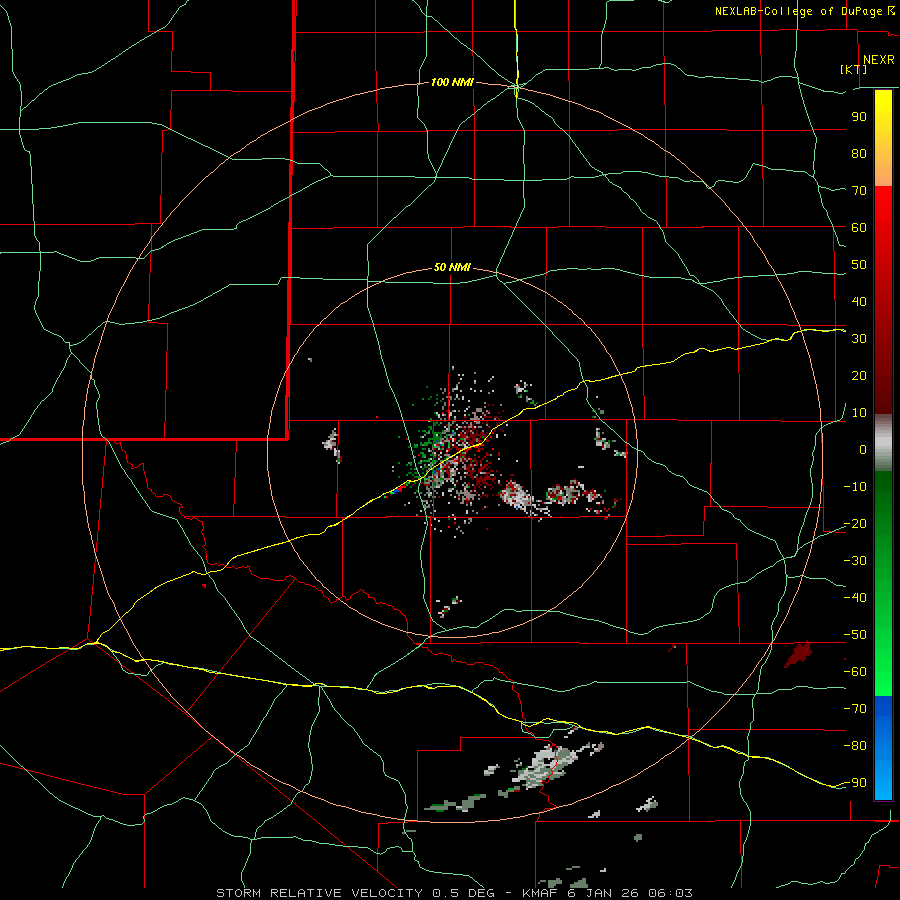Click the -80 value on the velocity scale
The image size is (900, 900).
pos(855,746)
